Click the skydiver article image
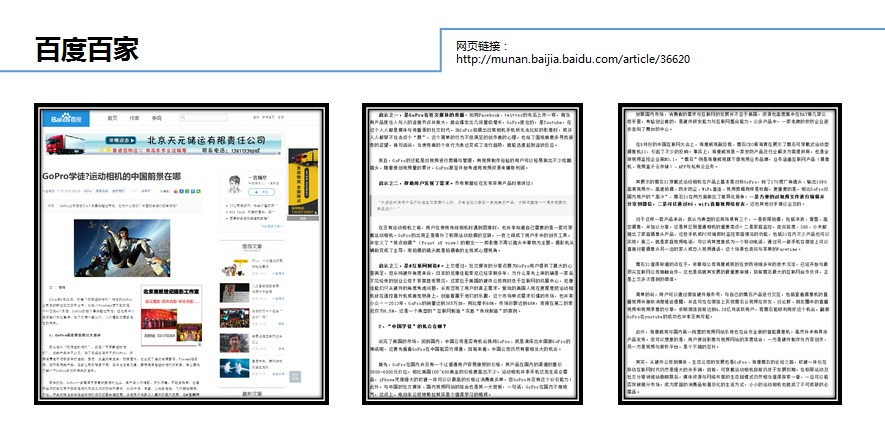Screen dimensions: 885x439 122,248
